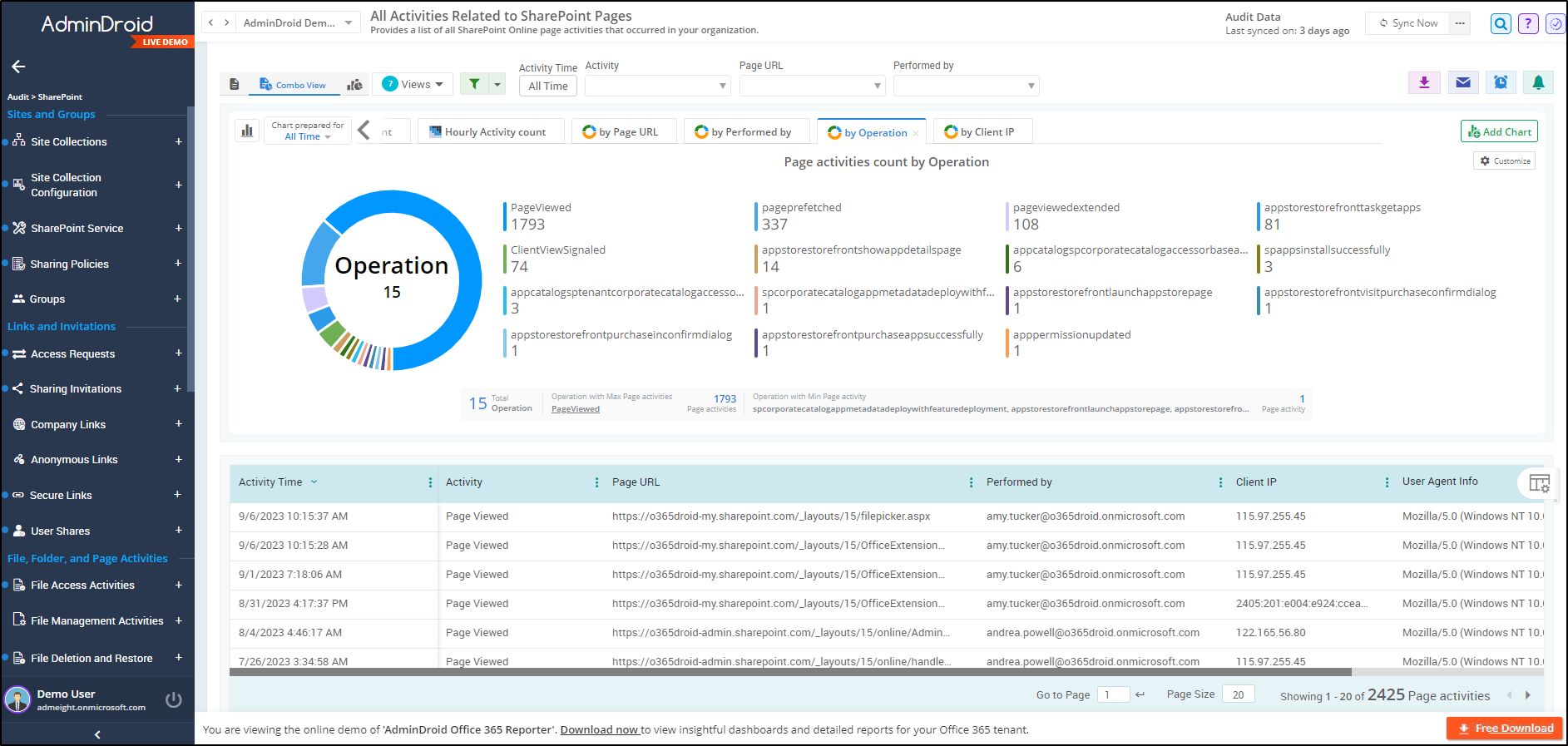Screen dimensions: 1568x746
Task: Expand Groups menu item
Action: (177, 299)
